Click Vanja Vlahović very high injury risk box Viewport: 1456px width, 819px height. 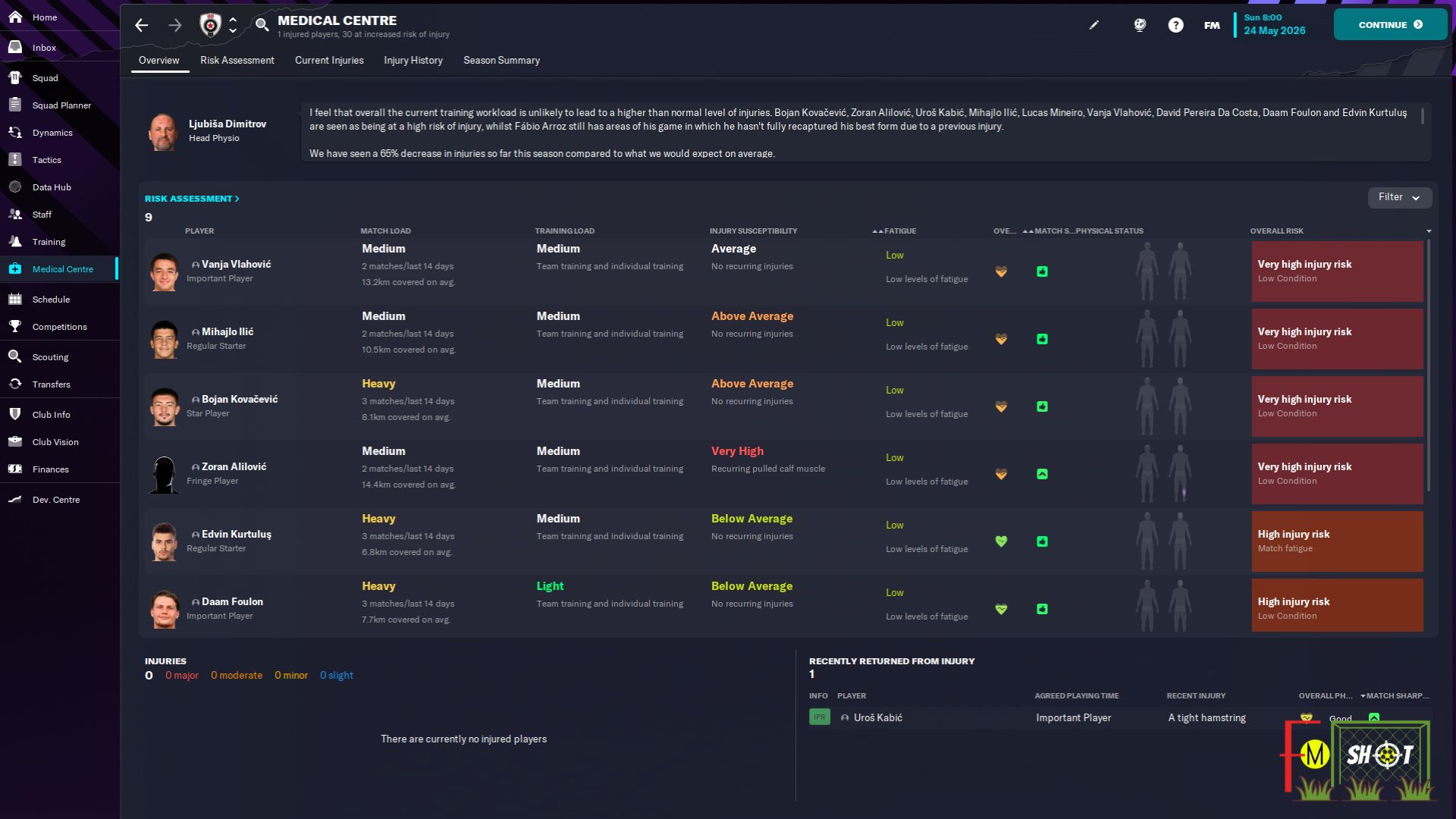tap(1337, 271)
